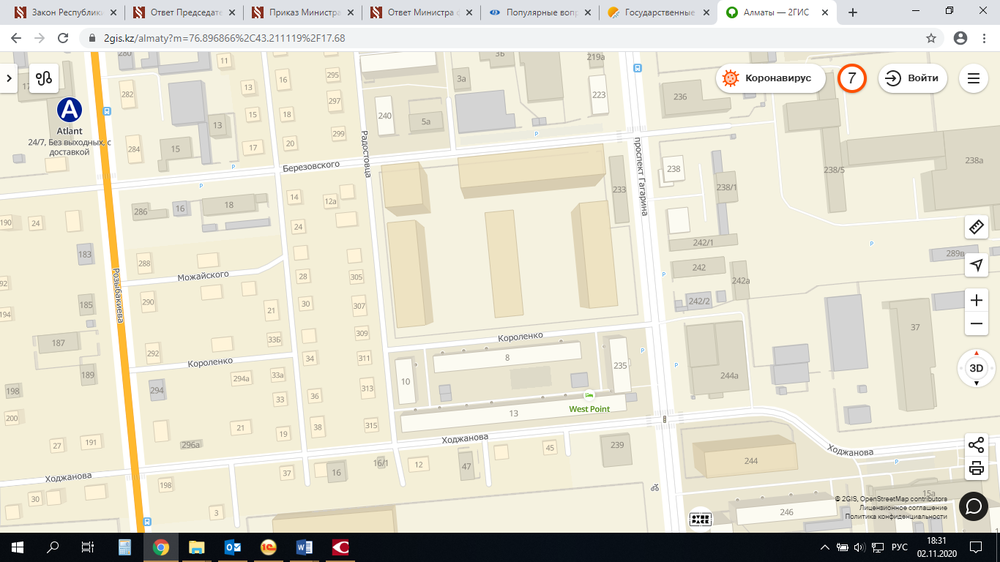Open Microsoft Word from the taskbar
Viewport: 1000px width, 562px height.
point(304,547)
